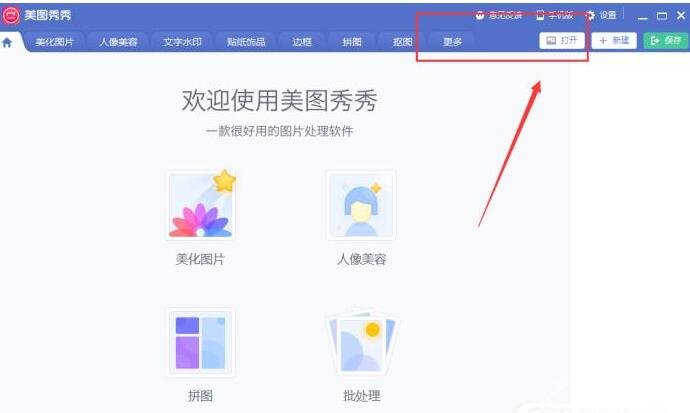
Task: Click the 打开 open image button
Action: pyautogui.click(x=562, y=41)
